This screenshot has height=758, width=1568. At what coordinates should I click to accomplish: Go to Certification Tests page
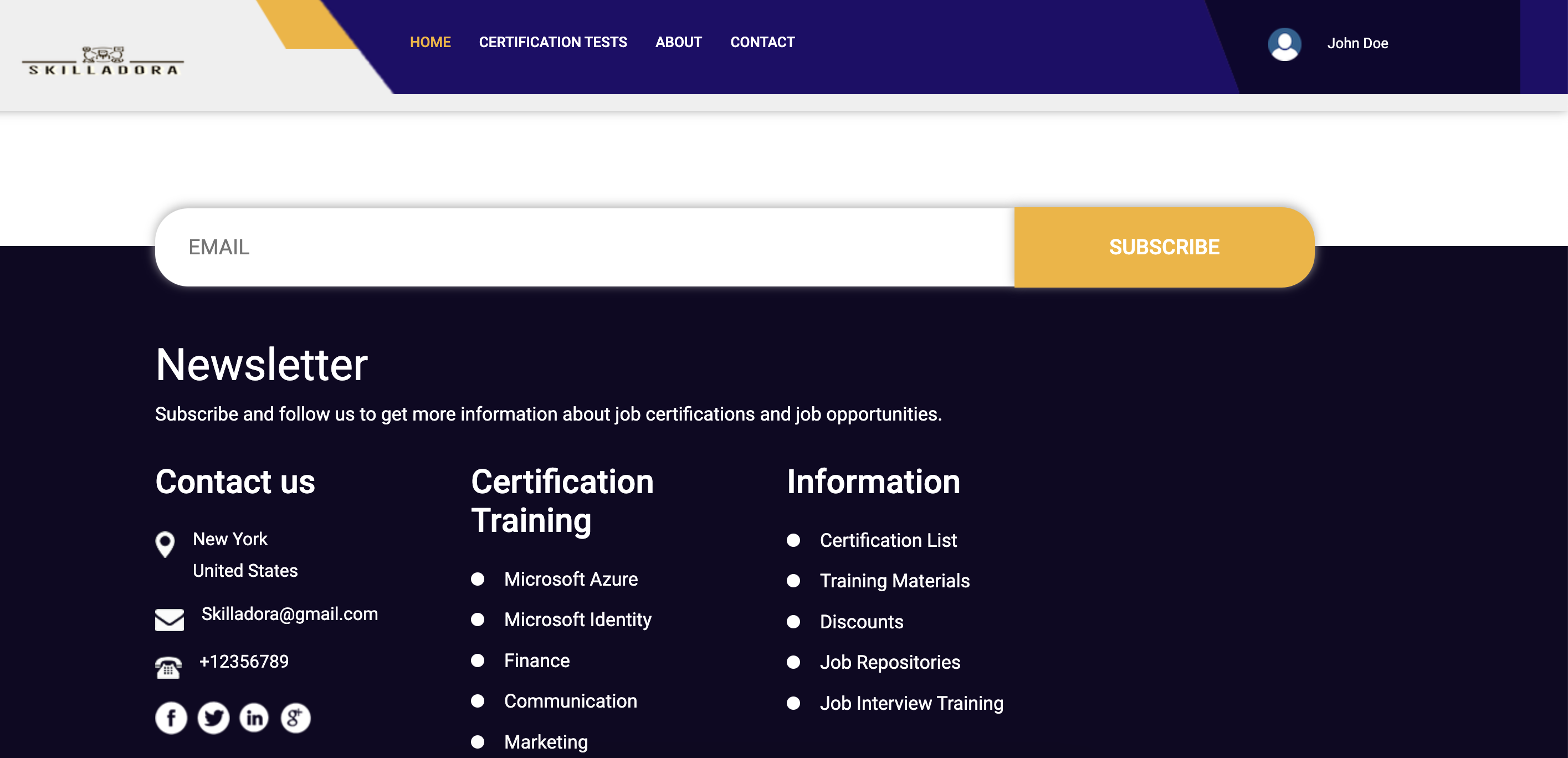553,42
